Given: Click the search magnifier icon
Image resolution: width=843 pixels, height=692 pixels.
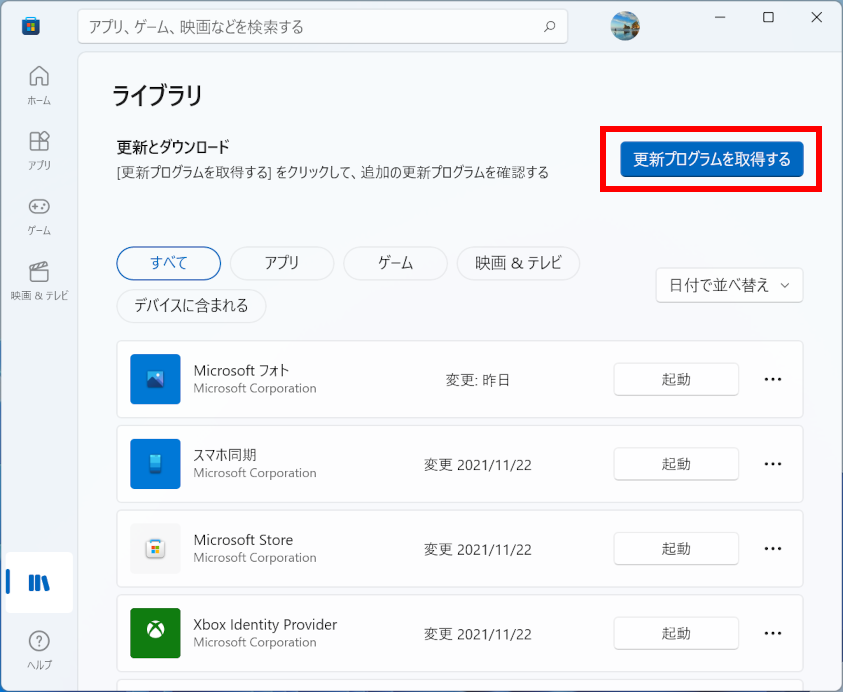Looking at the screenshot, I should [549, 26].
